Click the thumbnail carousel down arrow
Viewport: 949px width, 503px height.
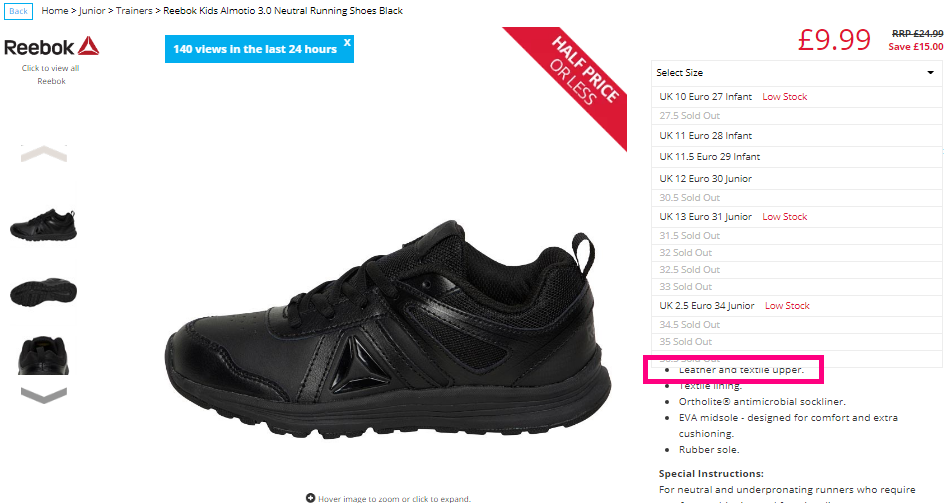coord(44,395)
